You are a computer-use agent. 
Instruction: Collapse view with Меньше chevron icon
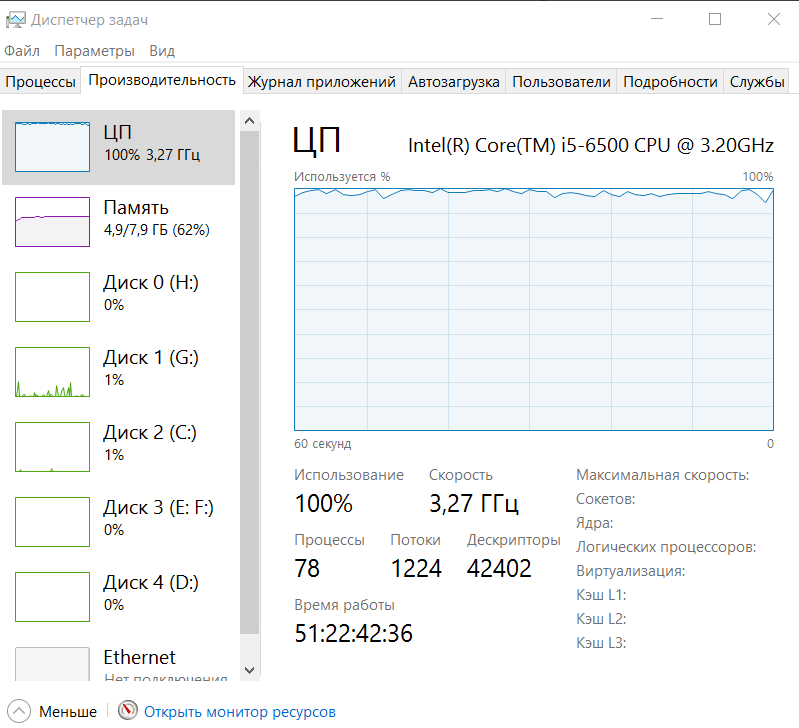pos(19,711)
